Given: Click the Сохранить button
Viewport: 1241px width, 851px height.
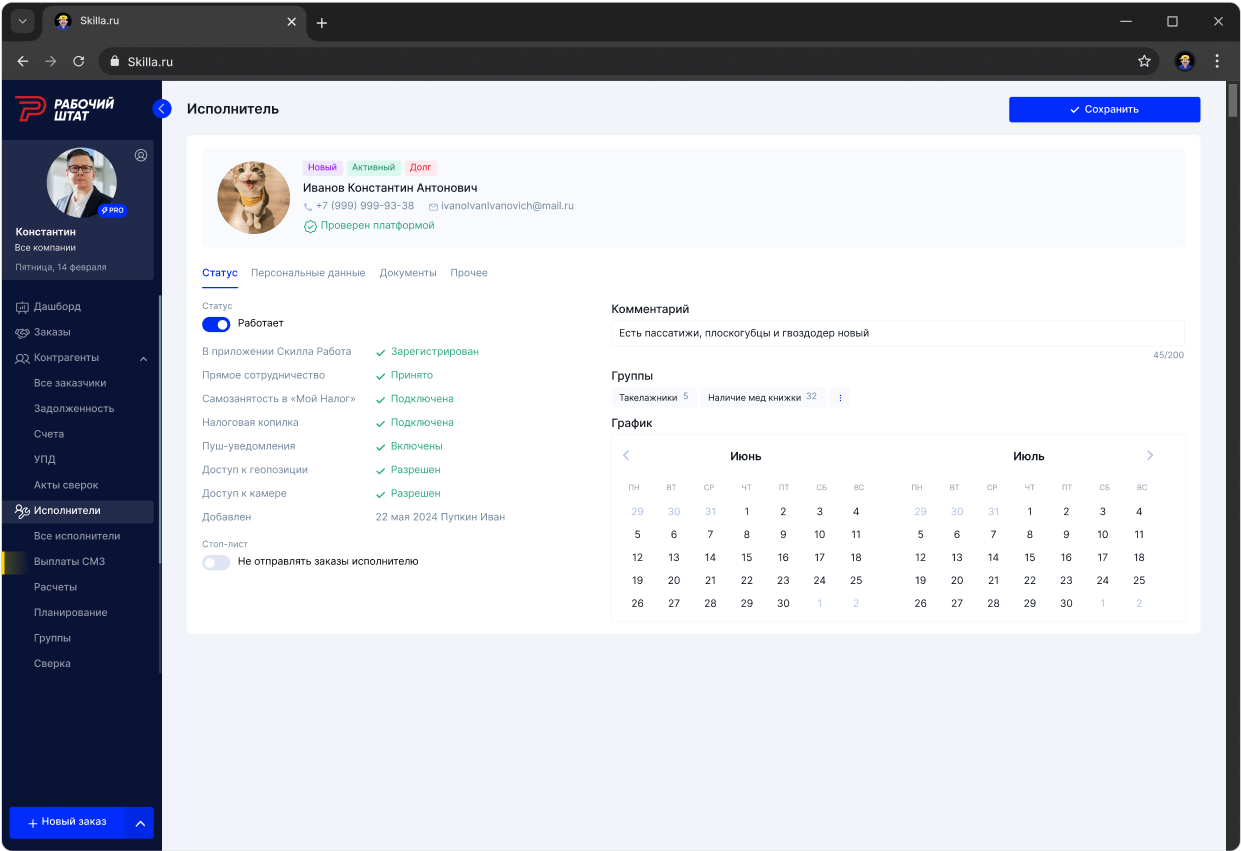Looking at the screenshot, I should point(1104,109).
